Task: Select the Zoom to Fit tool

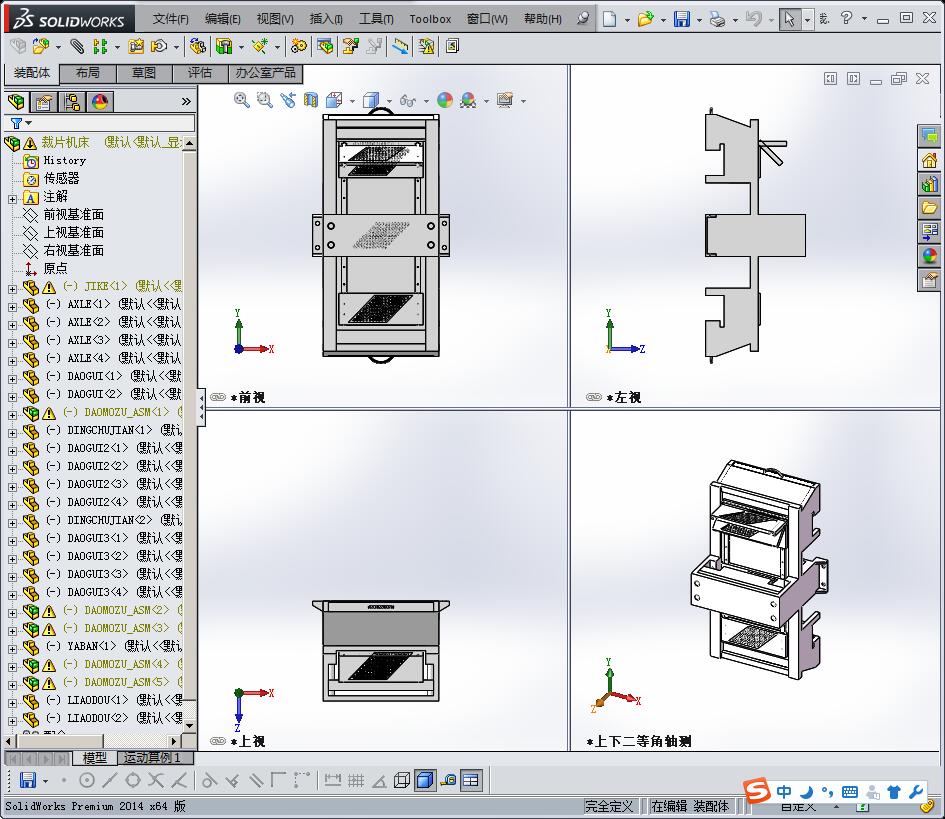Action: click(240, 100)
